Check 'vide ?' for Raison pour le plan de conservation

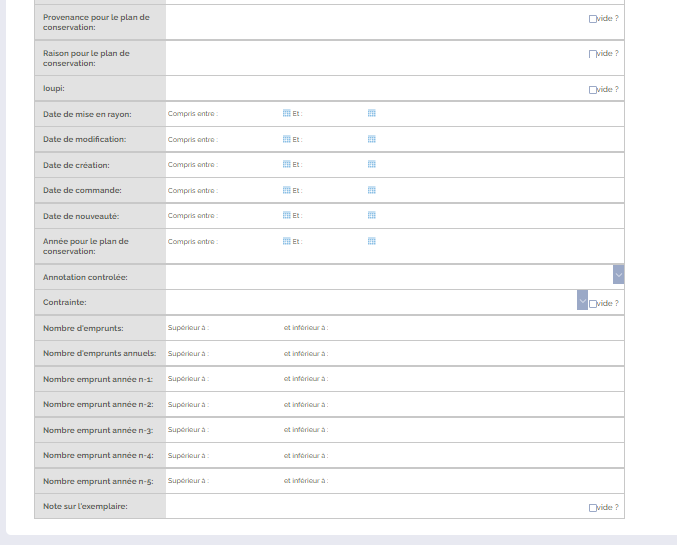[x=593, y=54]
